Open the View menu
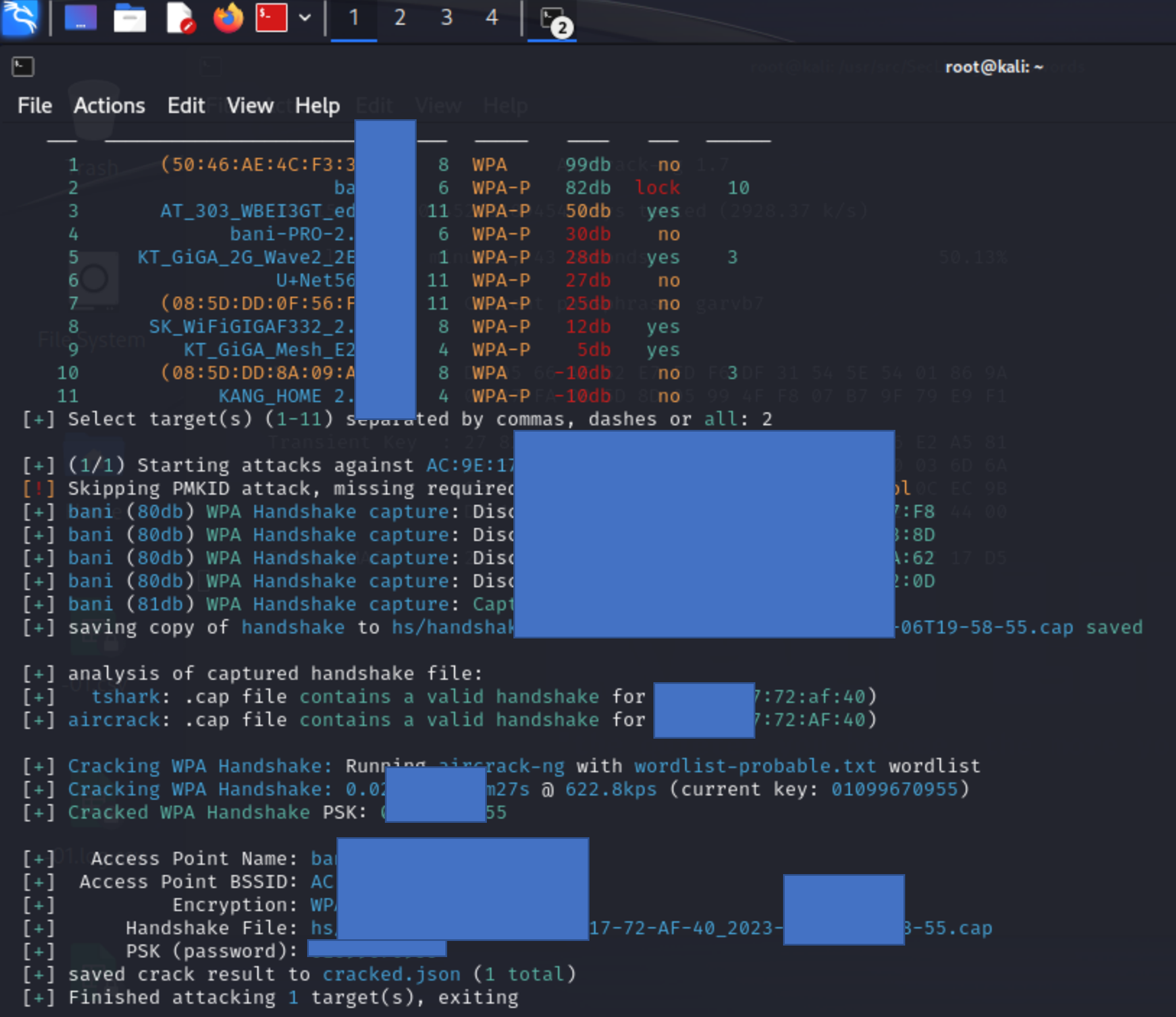 [x=249, y=106]
